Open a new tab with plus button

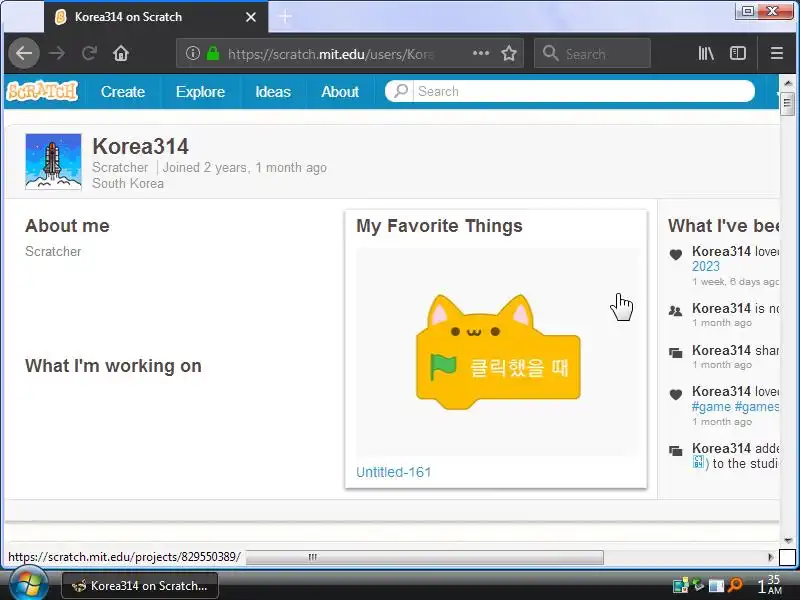tap(285, 17)
